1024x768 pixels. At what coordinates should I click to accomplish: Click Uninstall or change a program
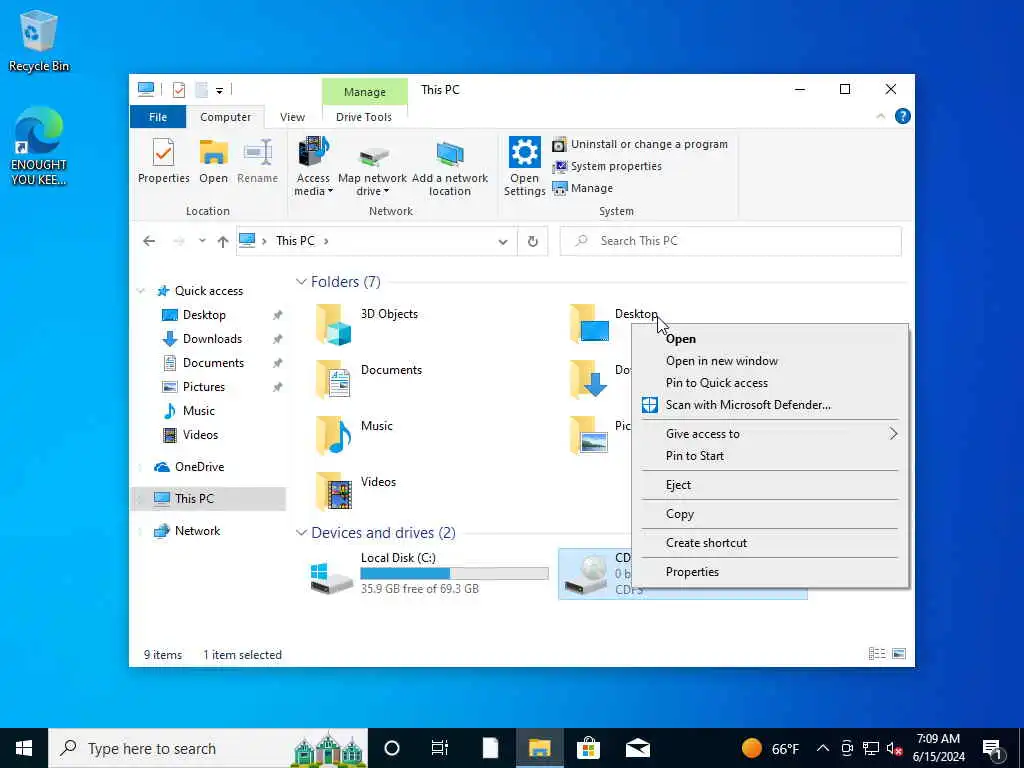click(640, 144)
